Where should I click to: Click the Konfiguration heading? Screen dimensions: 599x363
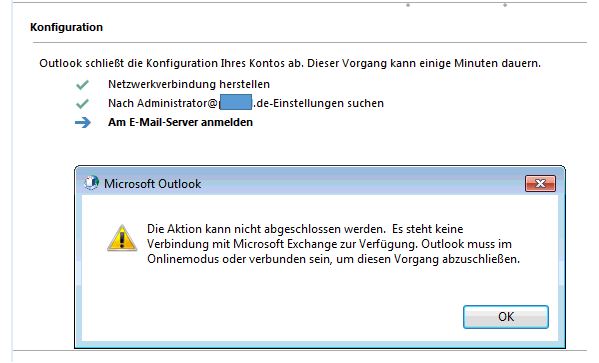pos(66,27)
